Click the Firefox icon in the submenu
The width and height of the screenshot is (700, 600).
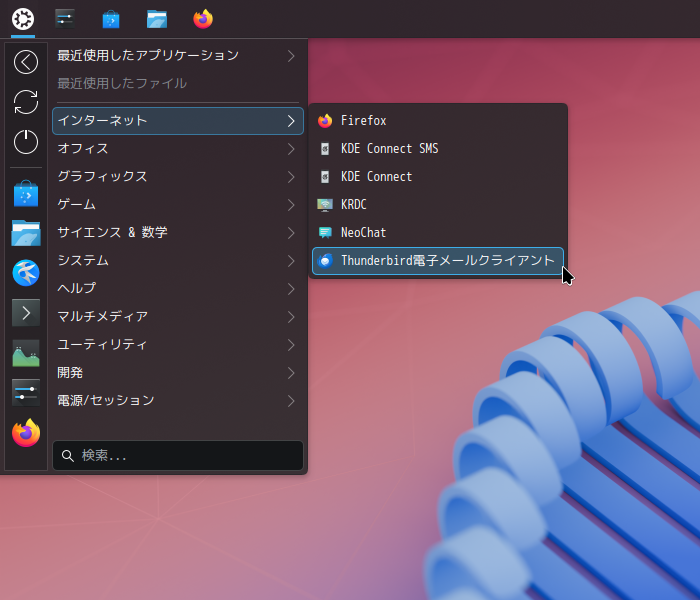[325, 121]
